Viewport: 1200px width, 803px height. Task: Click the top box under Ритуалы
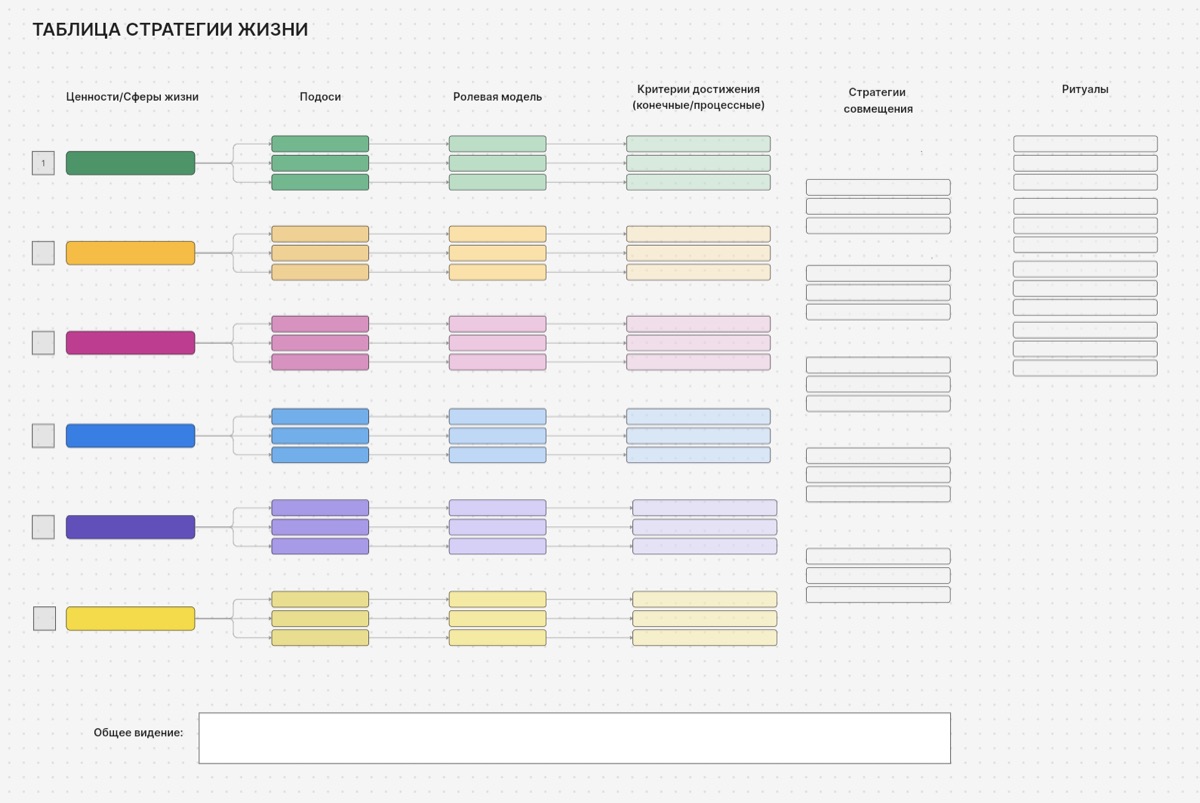(1085, 144)
